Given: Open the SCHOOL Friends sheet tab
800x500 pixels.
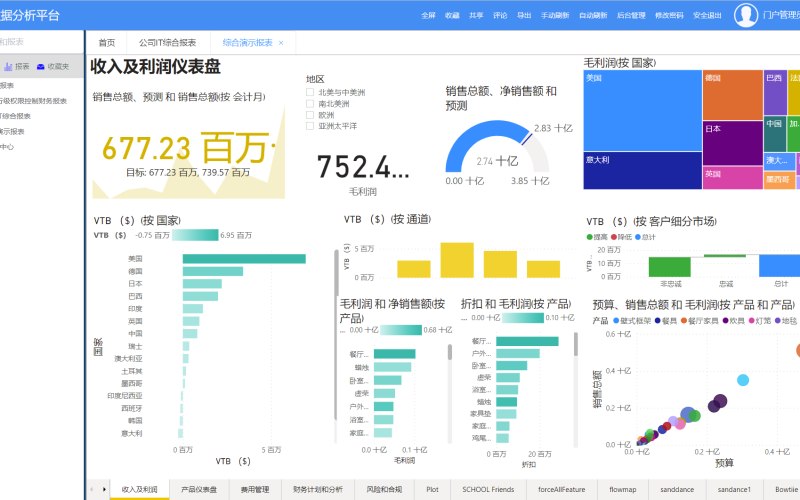Looking at the screenshot, I should [488, 489].
